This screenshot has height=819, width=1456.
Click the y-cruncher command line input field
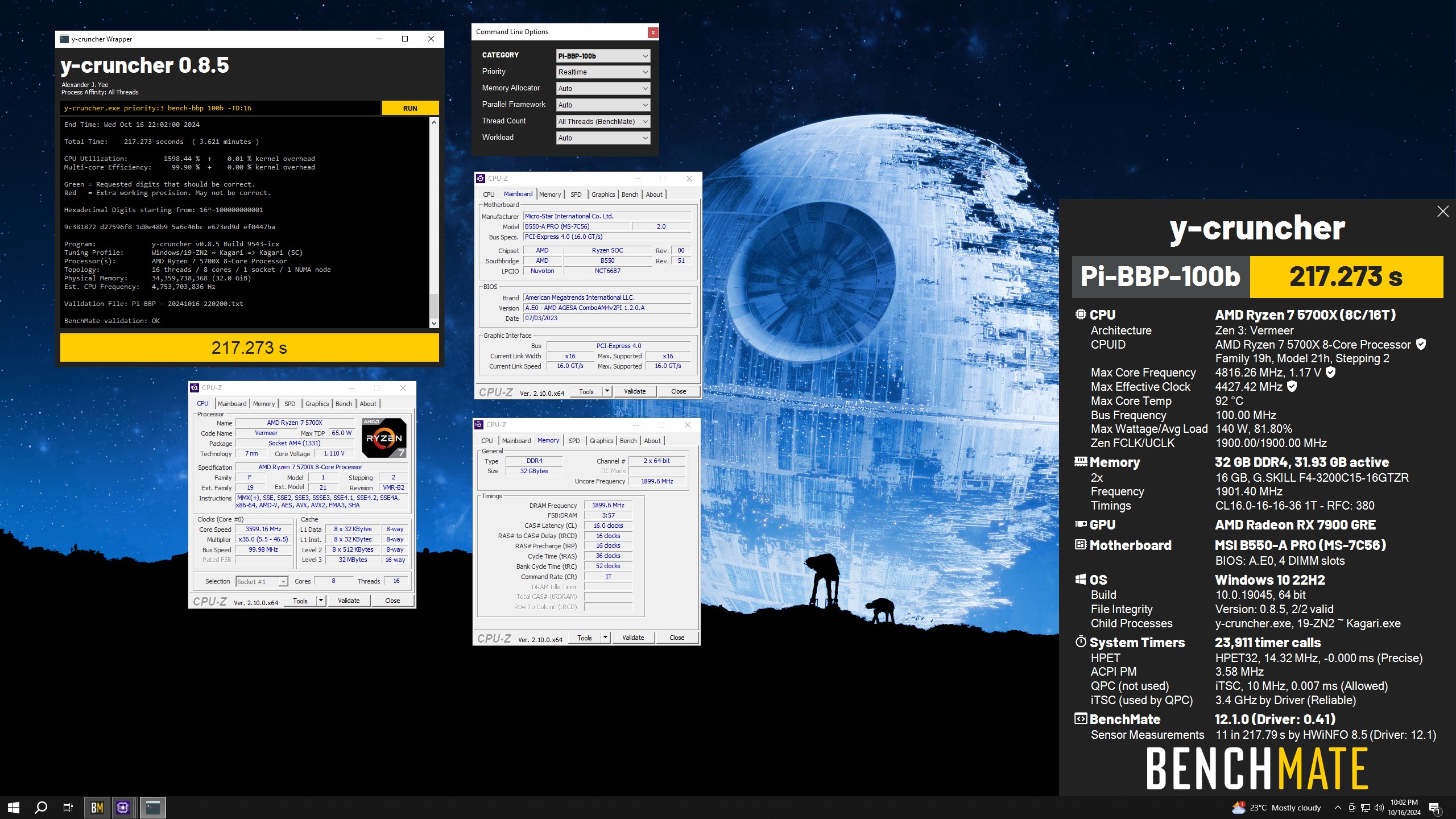(220, 108)
